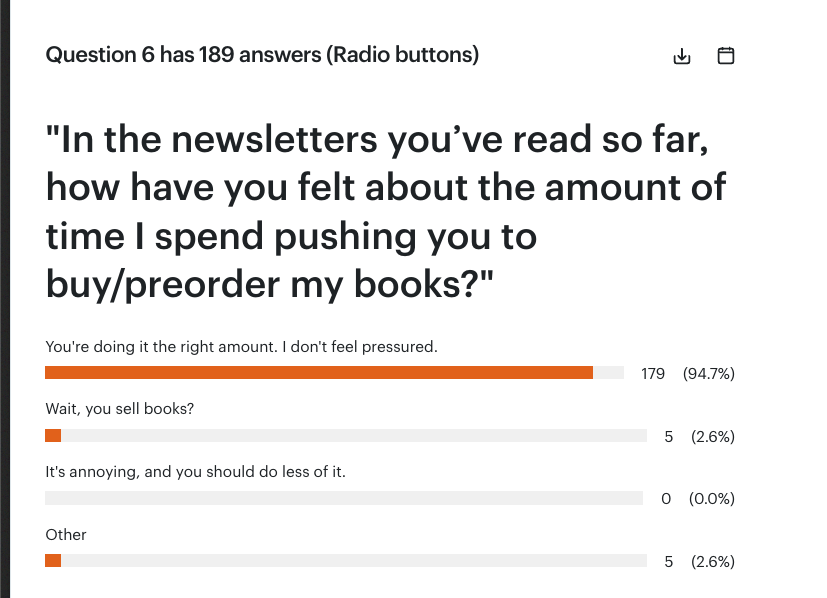827x598 pixels.
Task: Click the (0.0%) percentage value
Action: (711, 499)
